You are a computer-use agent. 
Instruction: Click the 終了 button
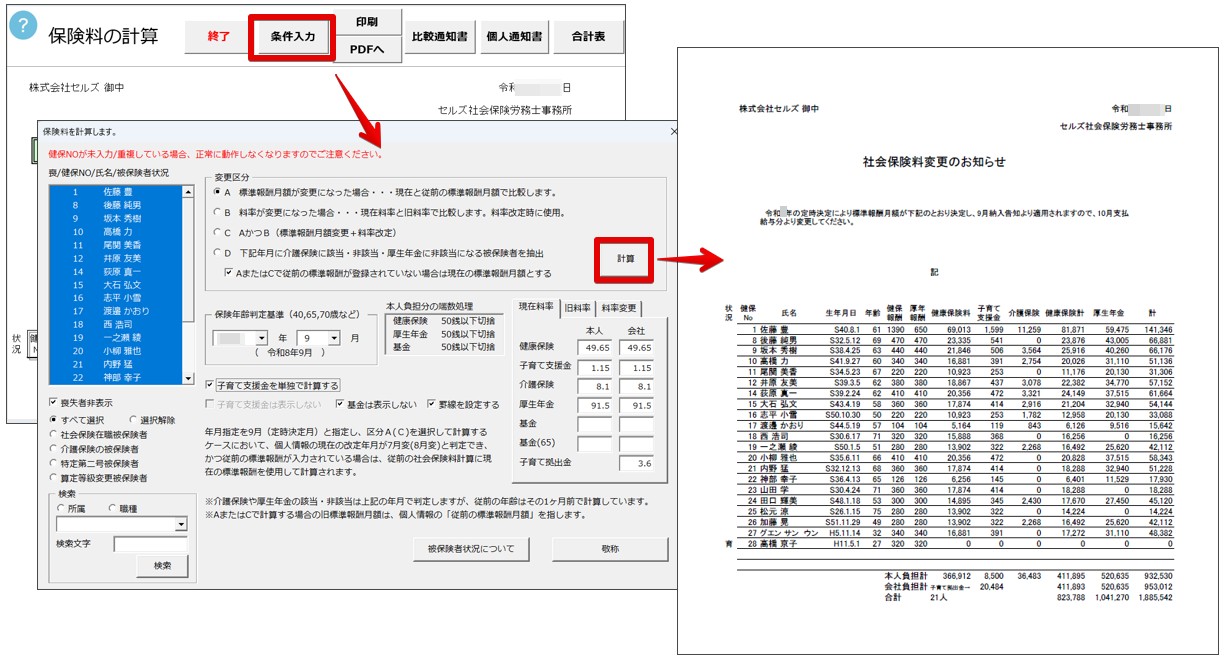click(x=218, y=37)
